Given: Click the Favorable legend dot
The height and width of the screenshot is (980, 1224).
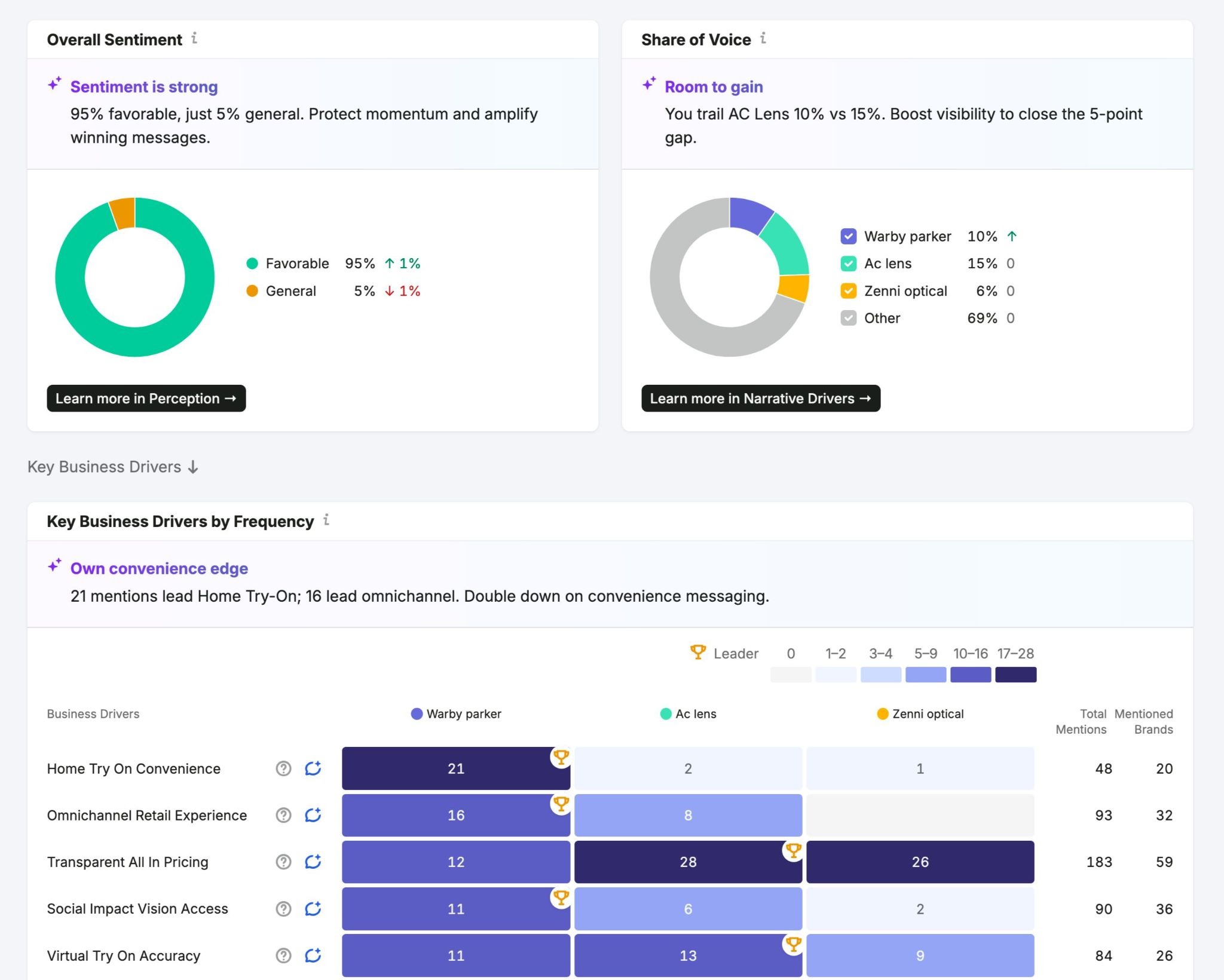Looking at the screenshot, I should [252, 264].
